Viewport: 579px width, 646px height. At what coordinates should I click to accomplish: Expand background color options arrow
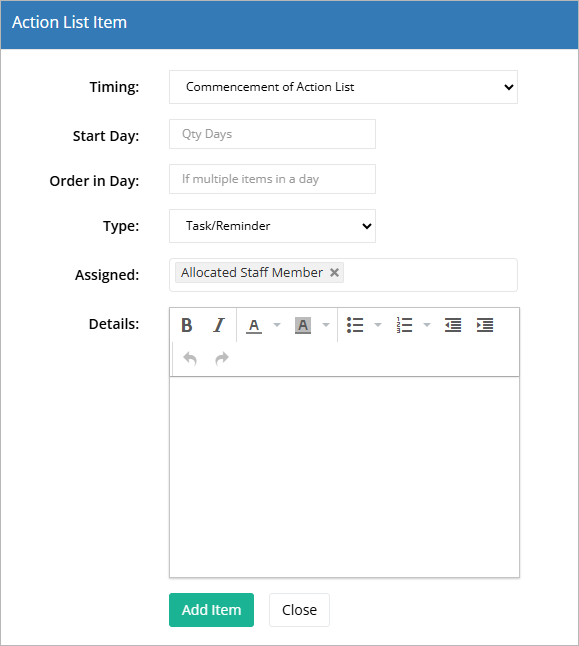click(326, 325)
